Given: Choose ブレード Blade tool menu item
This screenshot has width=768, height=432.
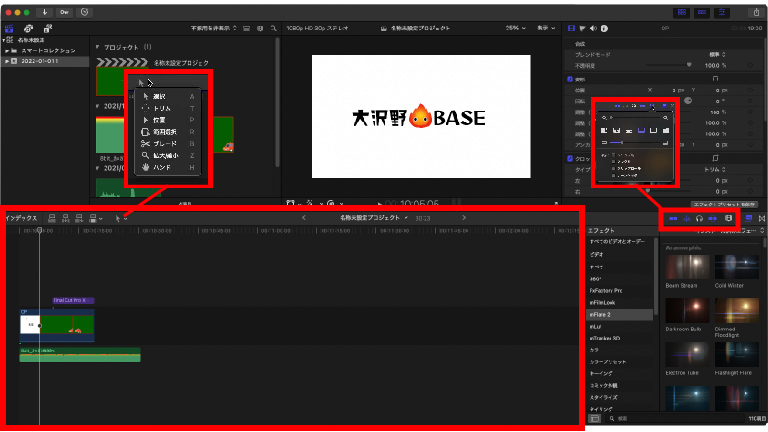Looking at the screenshot, I should pyautogui.click(x=168, y=144).
